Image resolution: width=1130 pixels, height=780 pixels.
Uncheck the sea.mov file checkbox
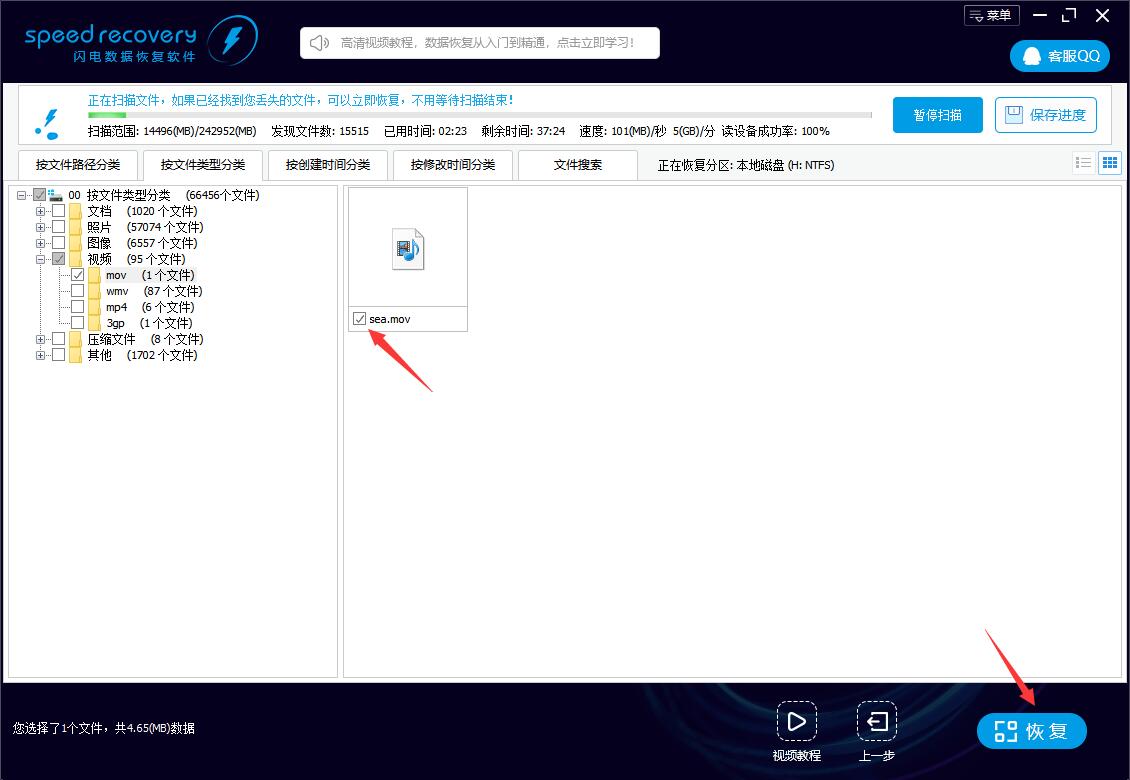coord(360,318)
